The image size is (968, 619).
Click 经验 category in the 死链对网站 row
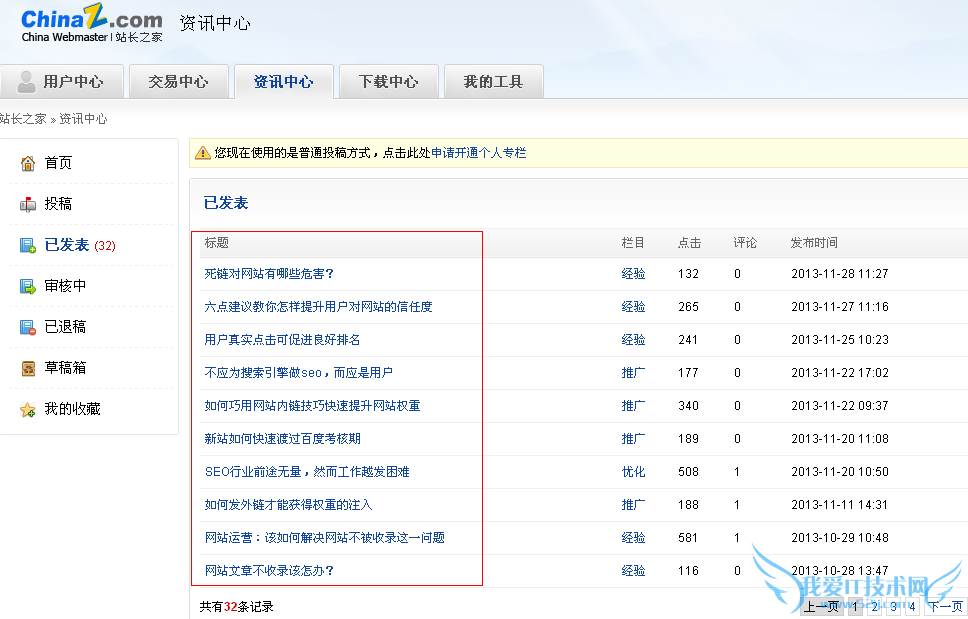pos(633,273)
